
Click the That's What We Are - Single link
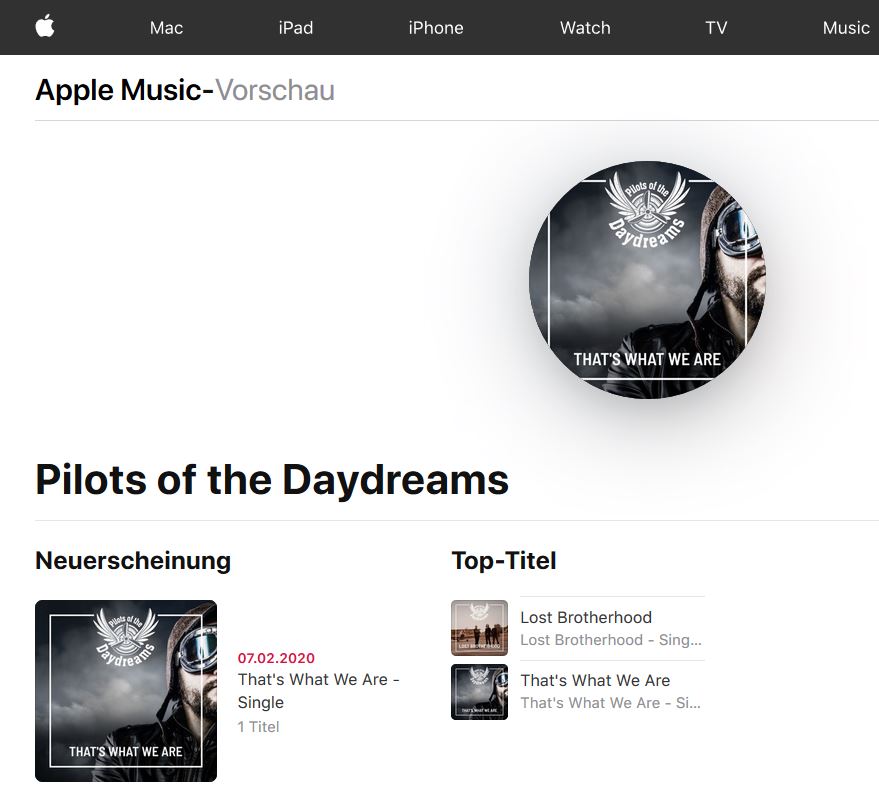pyautogui.click(x=318, y=691)
